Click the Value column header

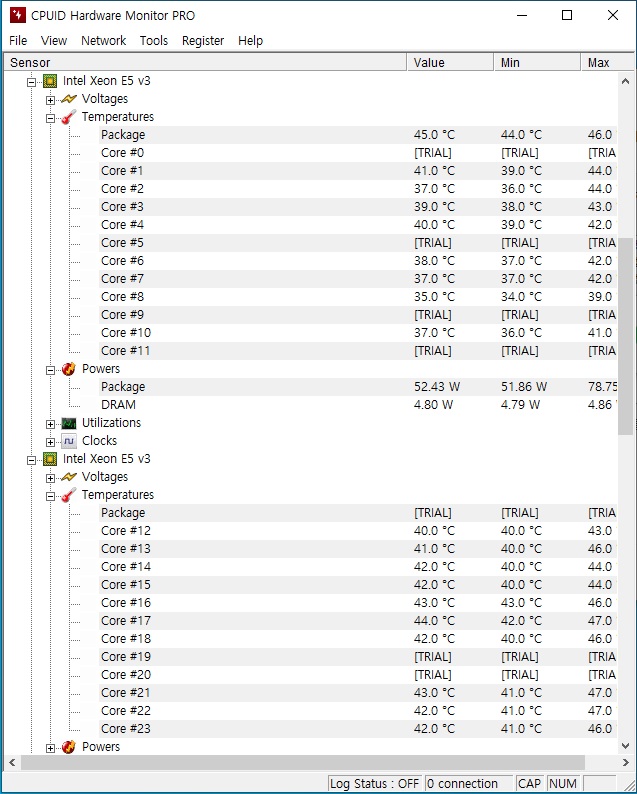[450, 62]
